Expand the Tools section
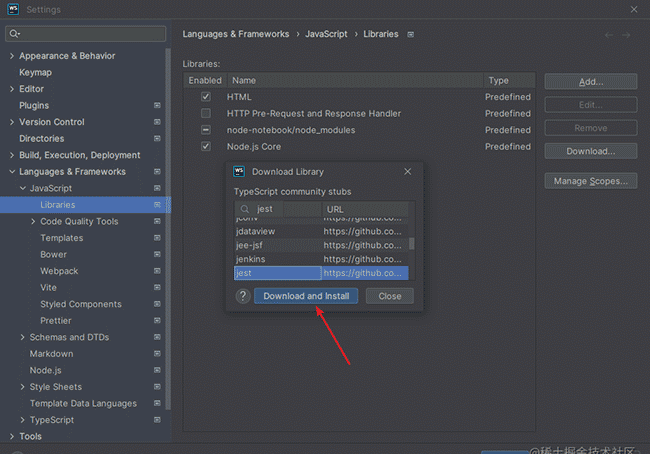Screen dimensions: 650x454 pyautogui.click(x=12, y=436)
